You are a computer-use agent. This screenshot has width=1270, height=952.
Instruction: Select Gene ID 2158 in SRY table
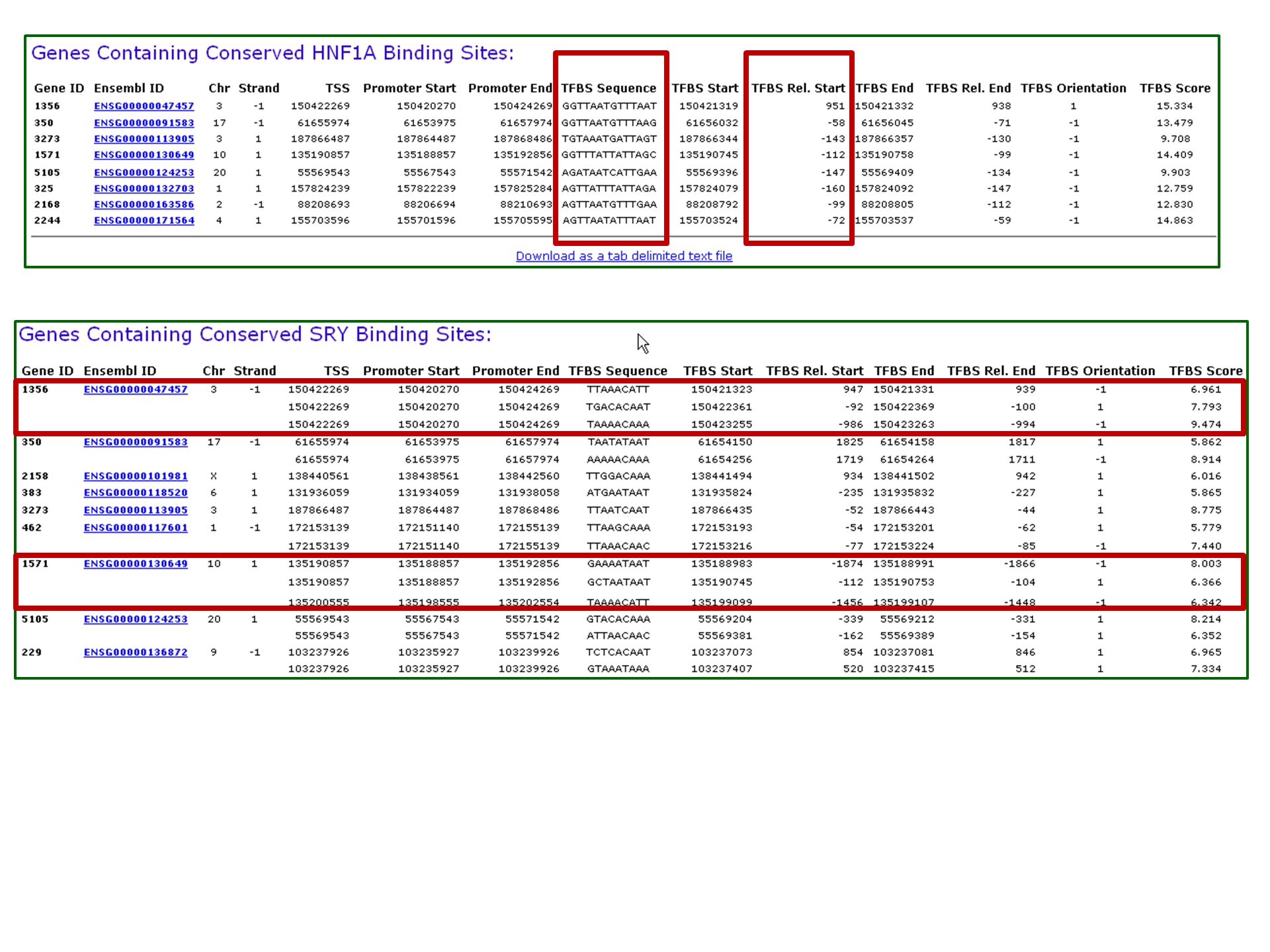tap(34, 476)
